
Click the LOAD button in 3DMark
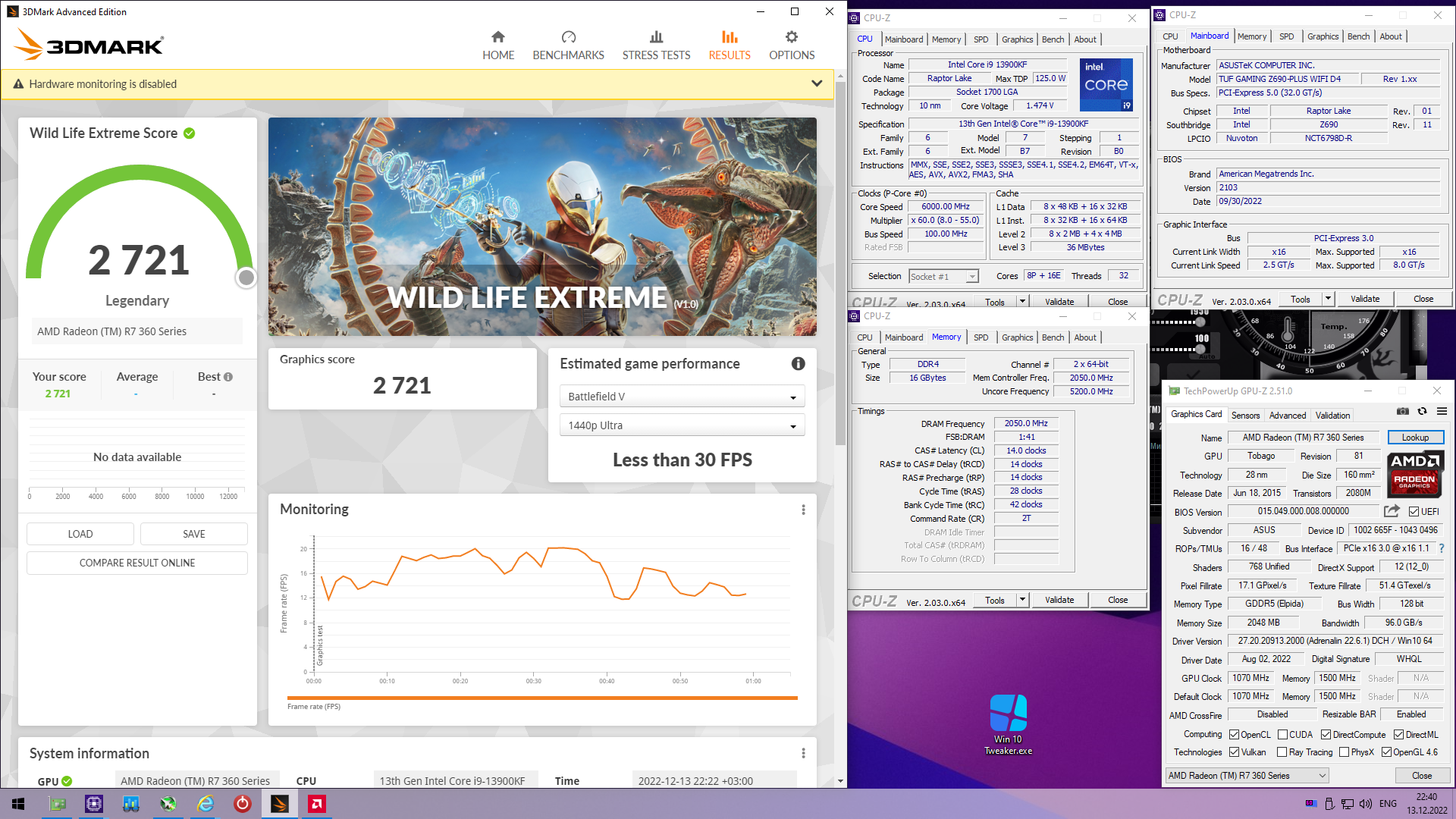[80, 534]
